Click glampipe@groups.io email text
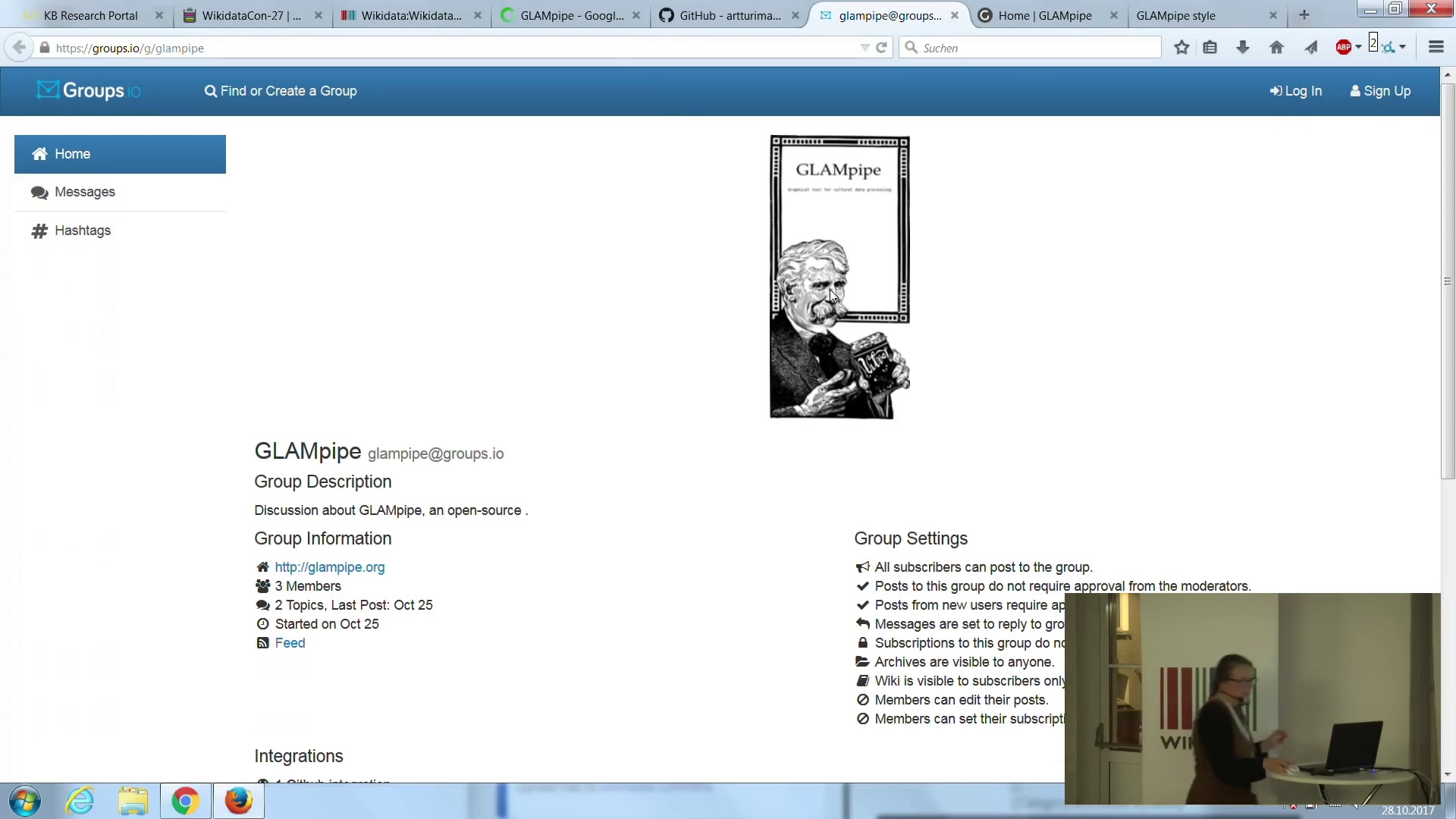 pyautogui.click(x=435, y=453)
